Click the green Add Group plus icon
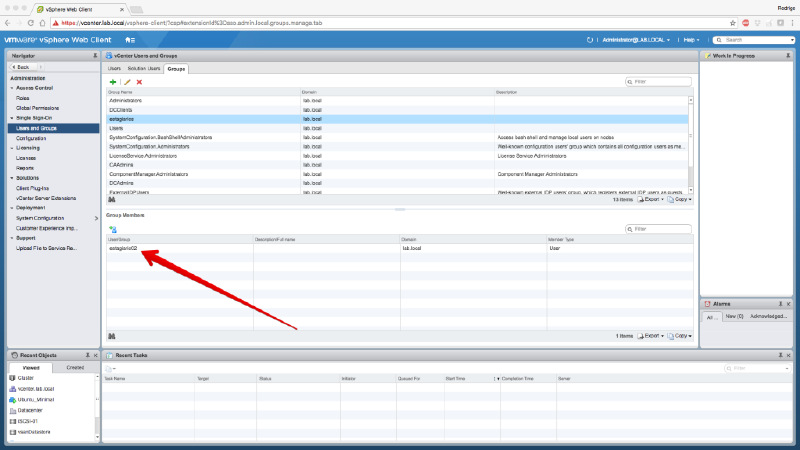 [x=112, y=82]
